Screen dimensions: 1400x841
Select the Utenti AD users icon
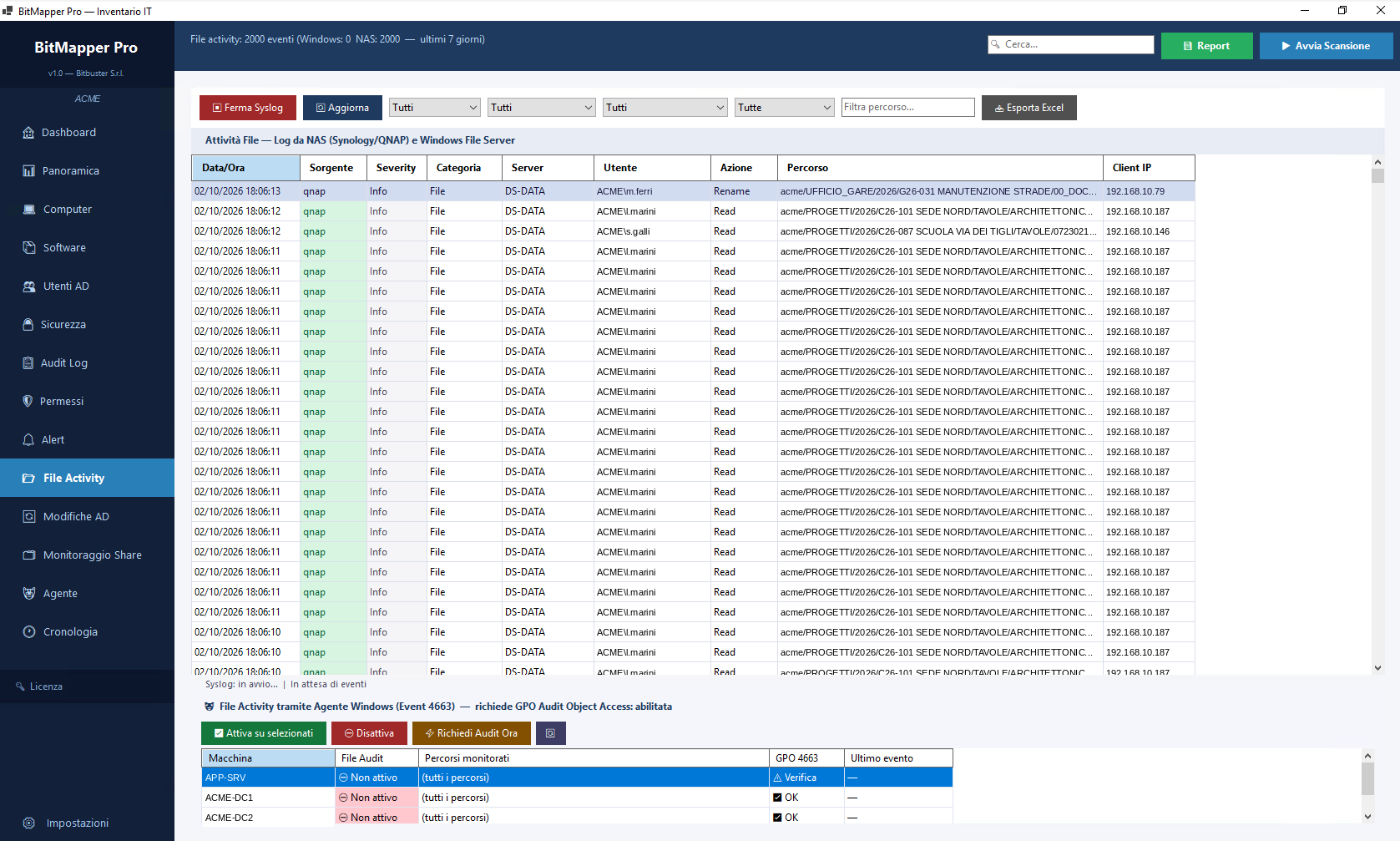click(29, 286)
